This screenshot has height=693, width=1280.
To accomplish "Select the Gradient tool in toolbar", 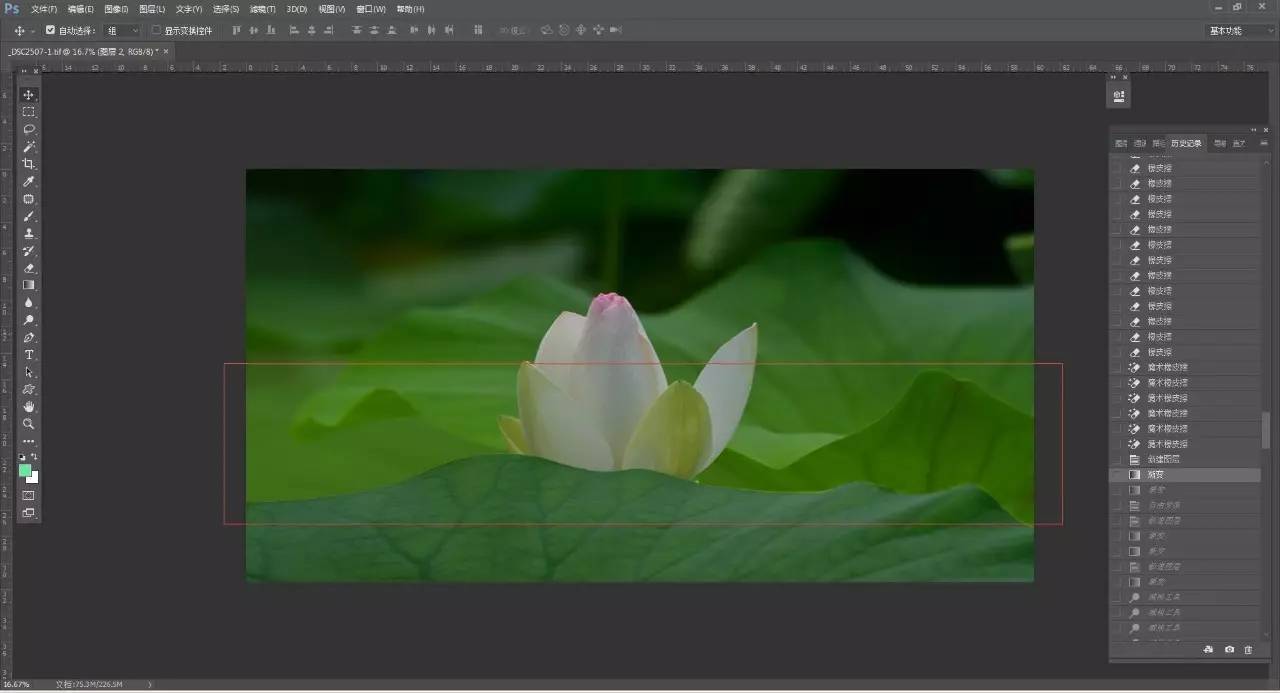I will pyautogui.click(x=29, y=285).
